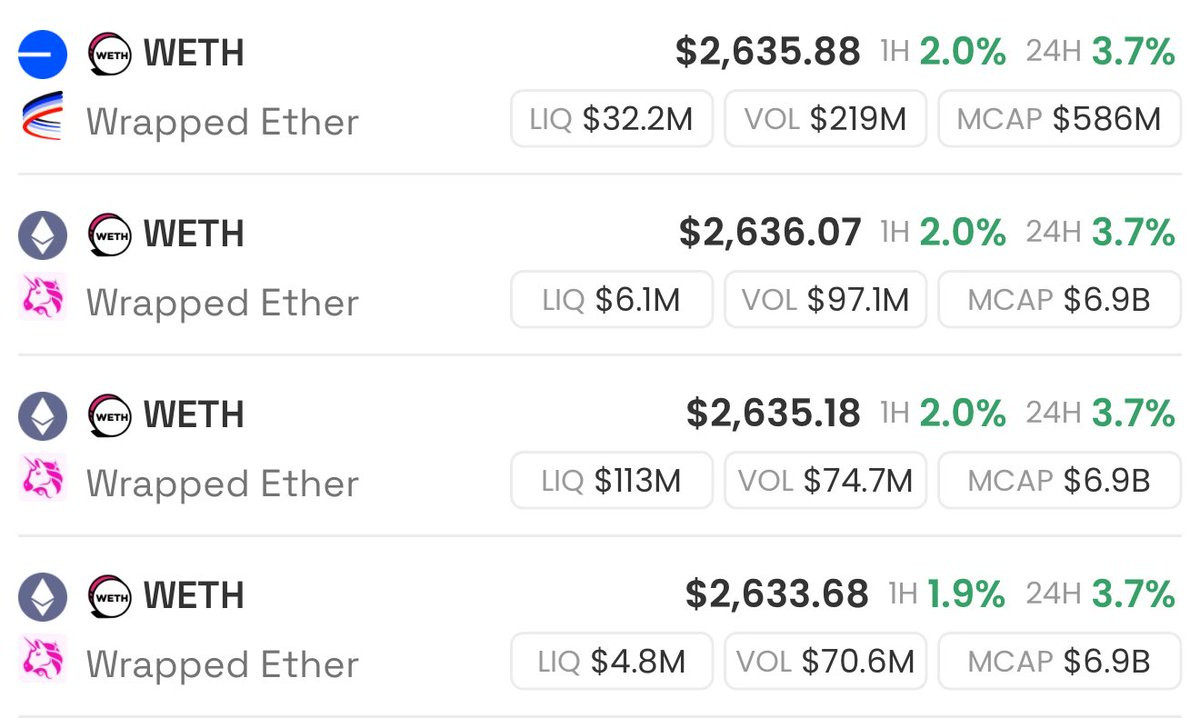Click the blue Base chain icon in first row
1200x718 pixels.
(x=42, y=54)
